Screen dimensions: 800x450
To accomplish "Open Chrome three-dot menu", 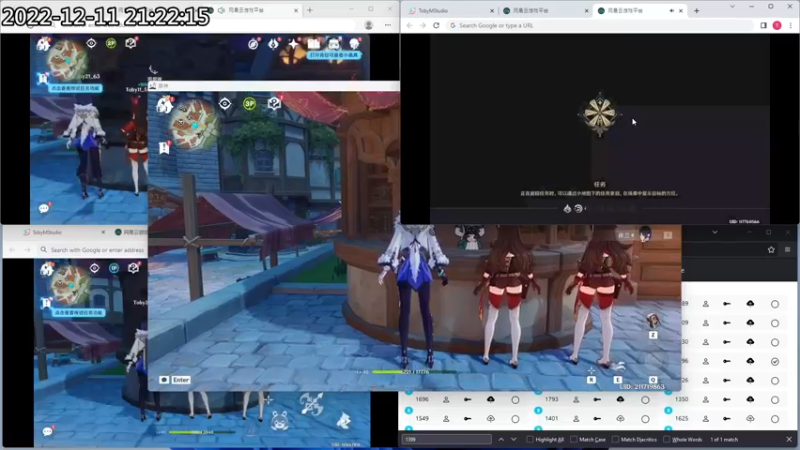I will click(790, 25).
